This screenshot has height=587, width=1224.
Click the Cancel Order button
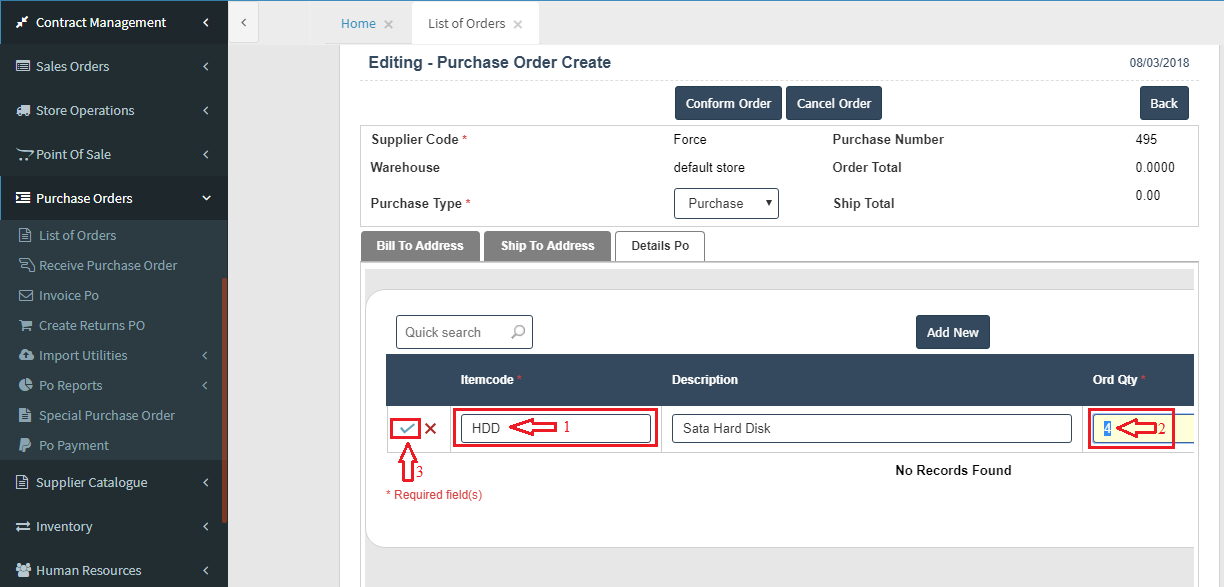tap(834, 103)
